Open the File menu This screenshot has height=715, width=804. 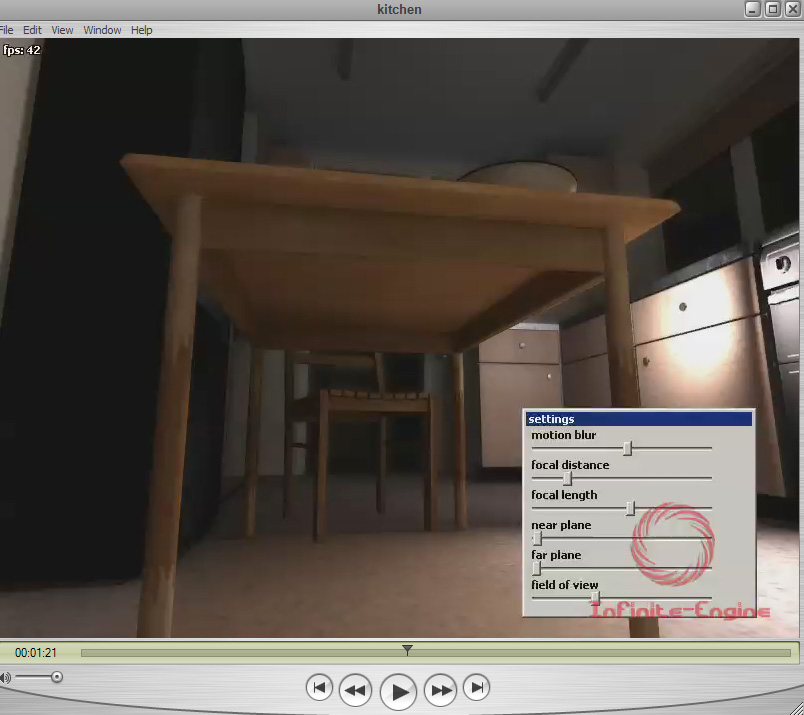tap(6, 30)
